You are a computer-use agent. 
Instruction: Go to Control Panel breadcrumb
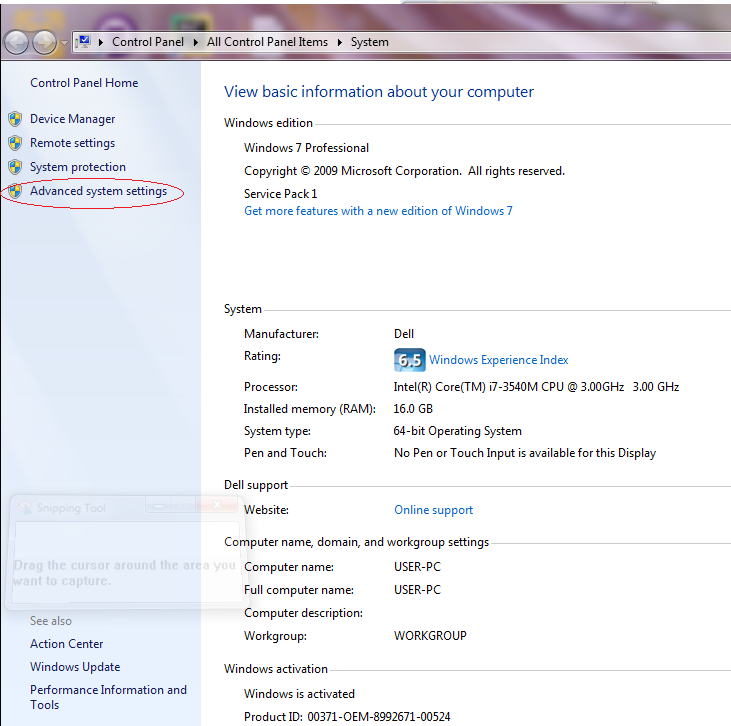(148, 42)
